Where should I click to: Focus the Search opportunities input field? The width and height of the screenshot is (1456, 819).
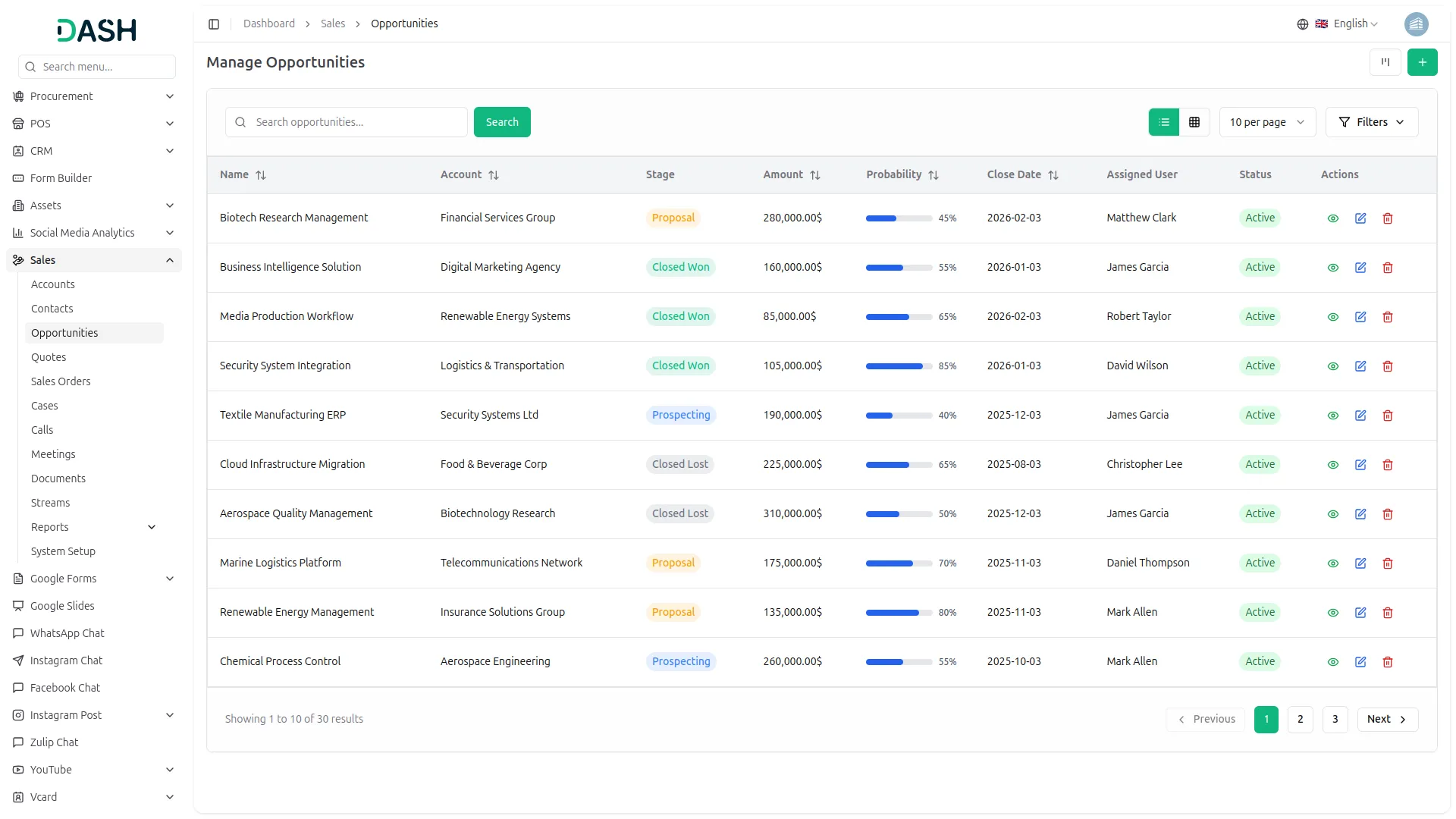(356, 122)
